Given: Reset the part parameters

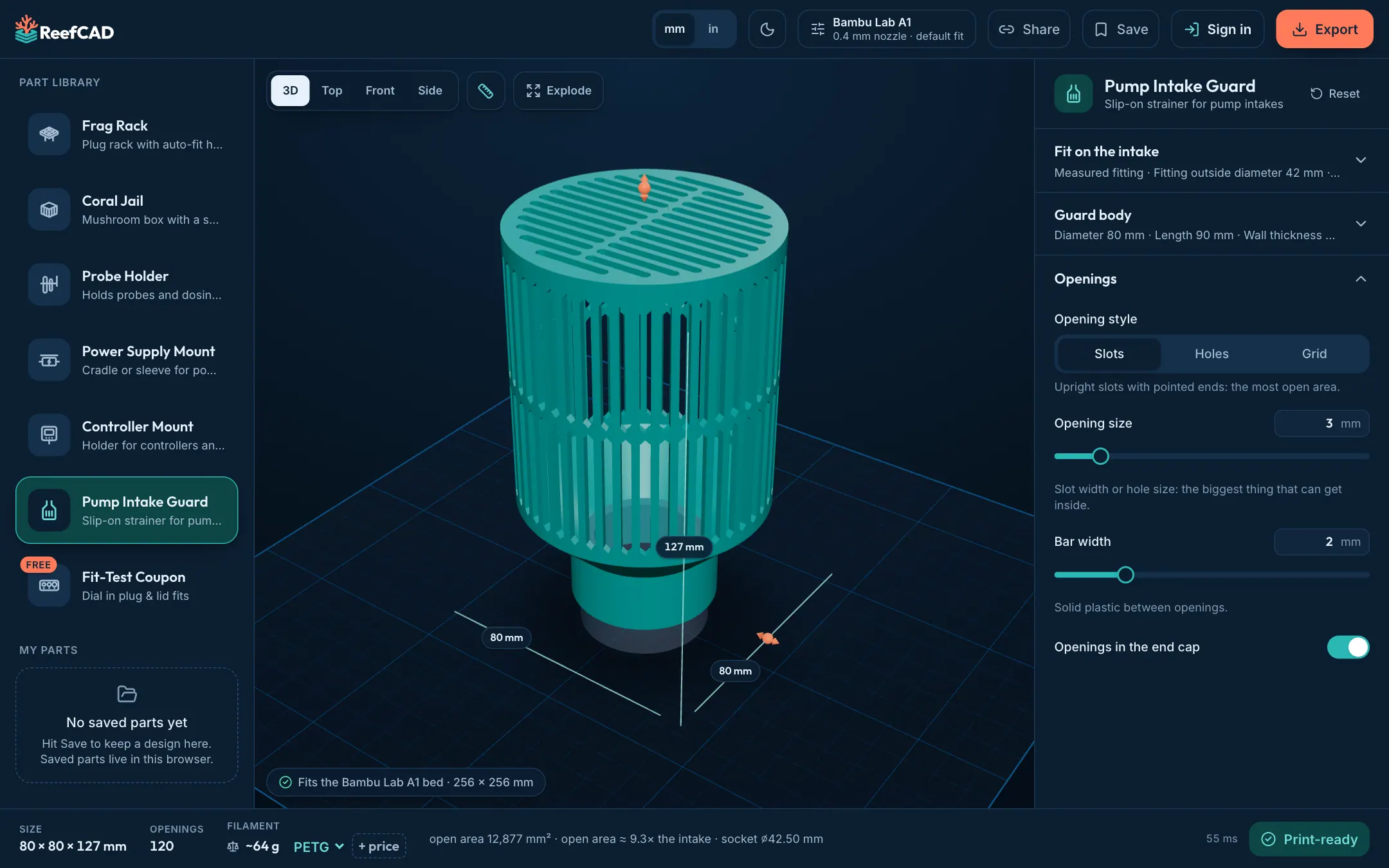Looking at the screenshot, I should [x=1335, y=94].
